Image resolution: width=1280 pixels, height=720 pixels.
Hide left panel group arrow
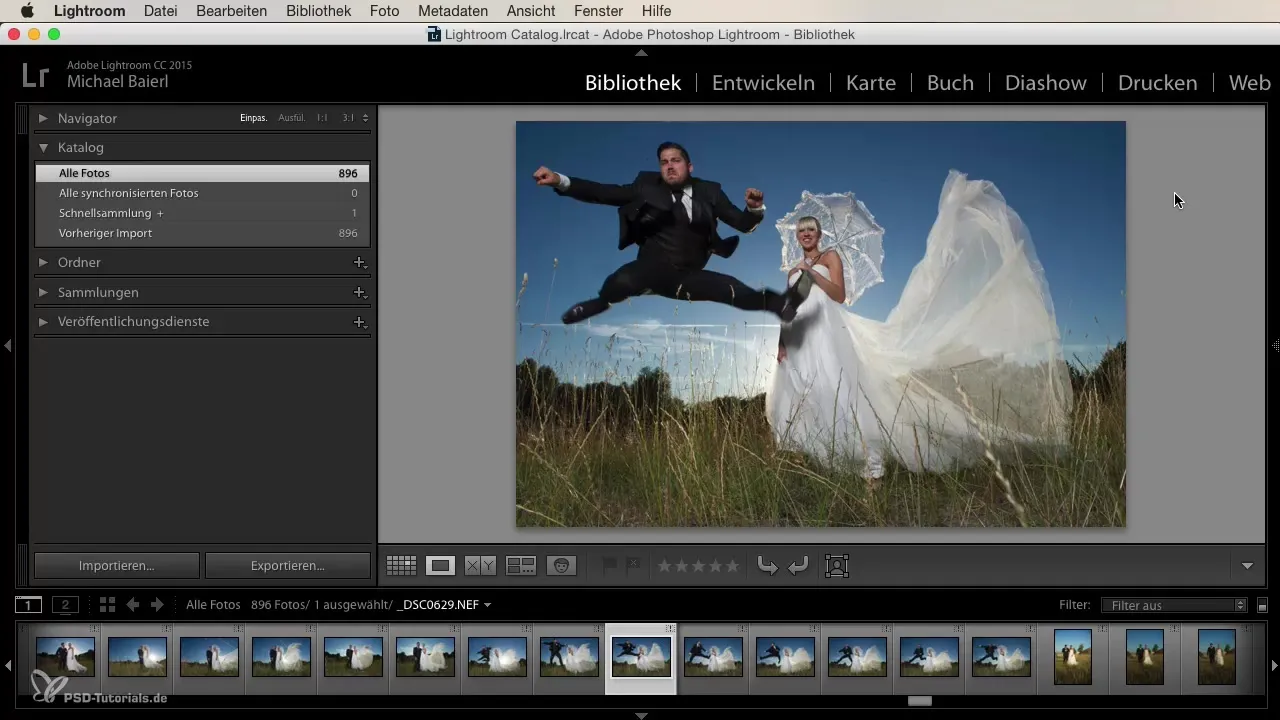[7, 345]
